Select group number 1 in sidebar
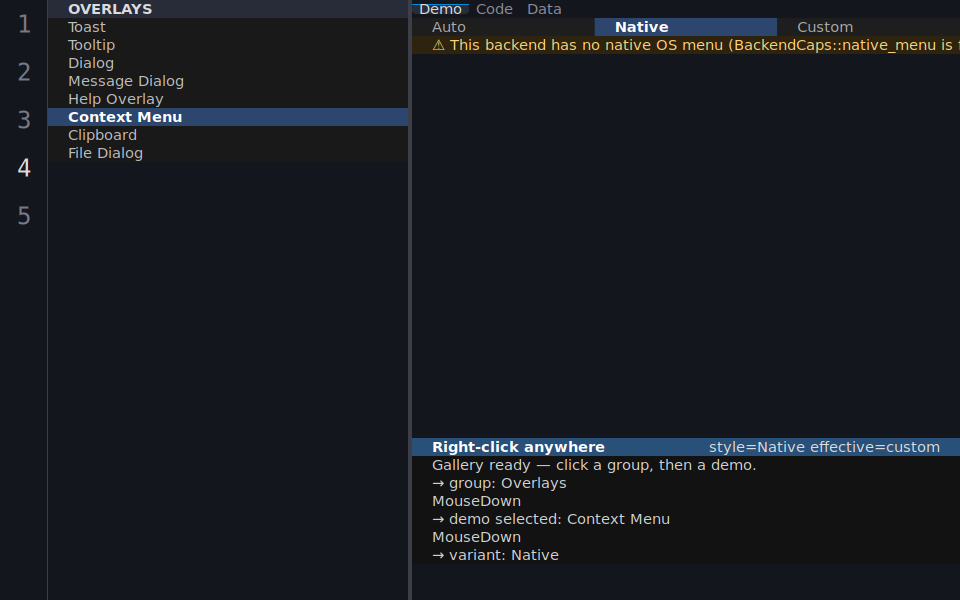The width and height of the screenshot is (960, 600). pos(24,24)
